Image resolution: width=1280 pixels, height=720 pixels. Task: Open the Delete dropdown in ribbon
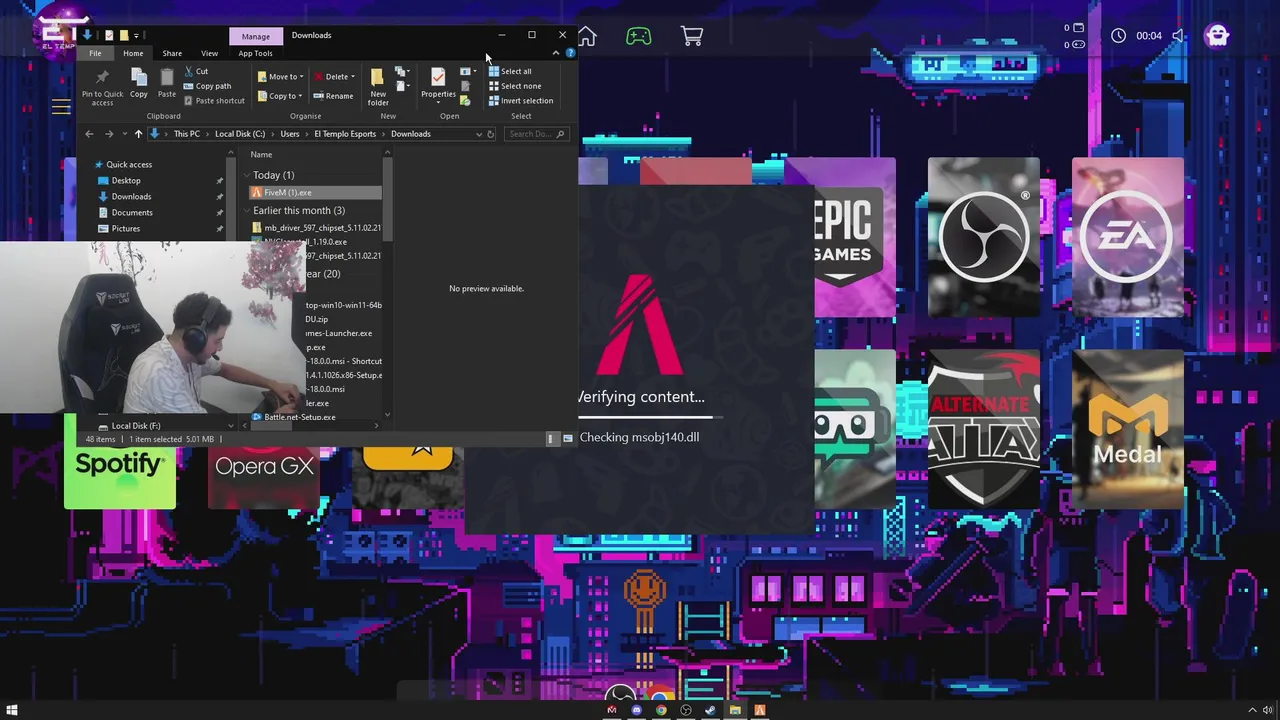pos(334,76)
